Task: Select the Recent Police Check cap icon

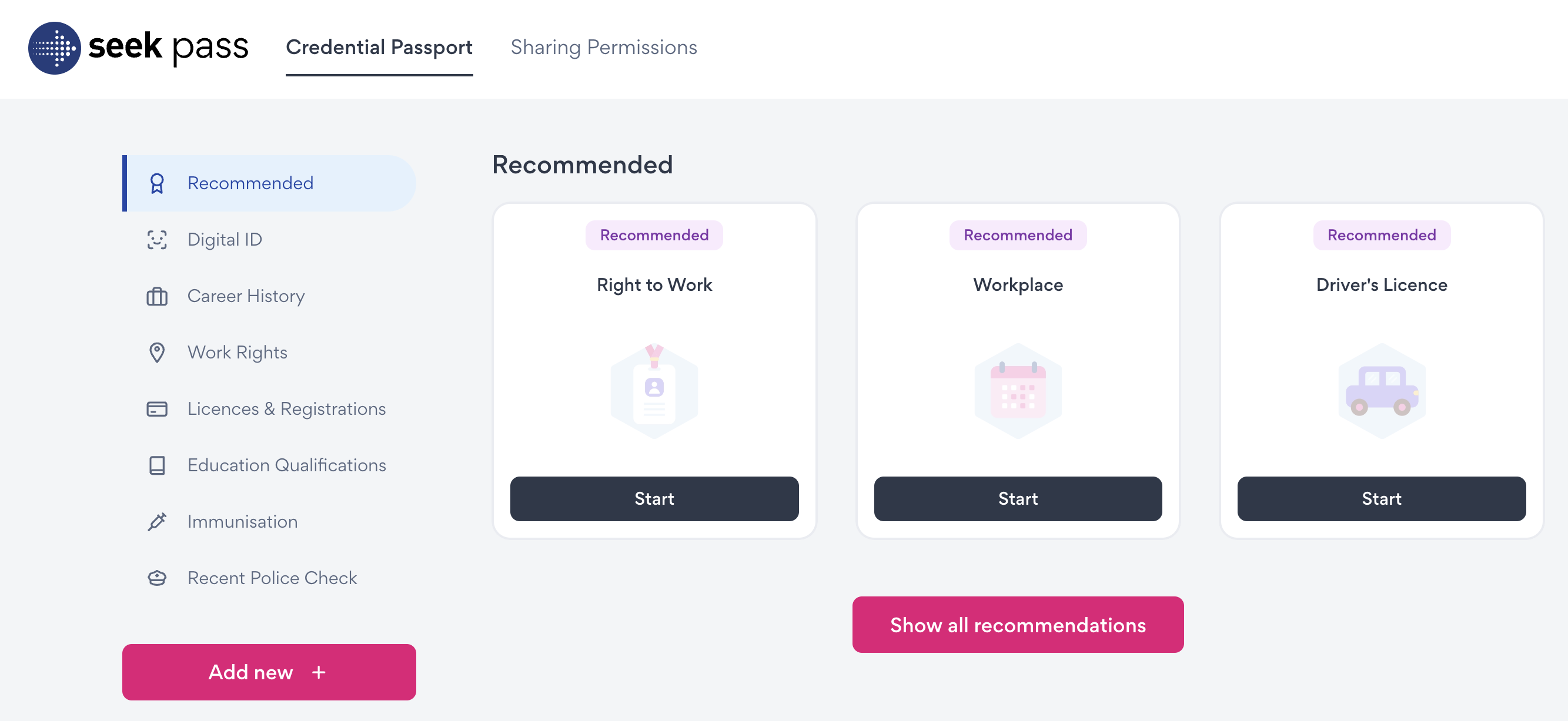Action: [157, 578]
